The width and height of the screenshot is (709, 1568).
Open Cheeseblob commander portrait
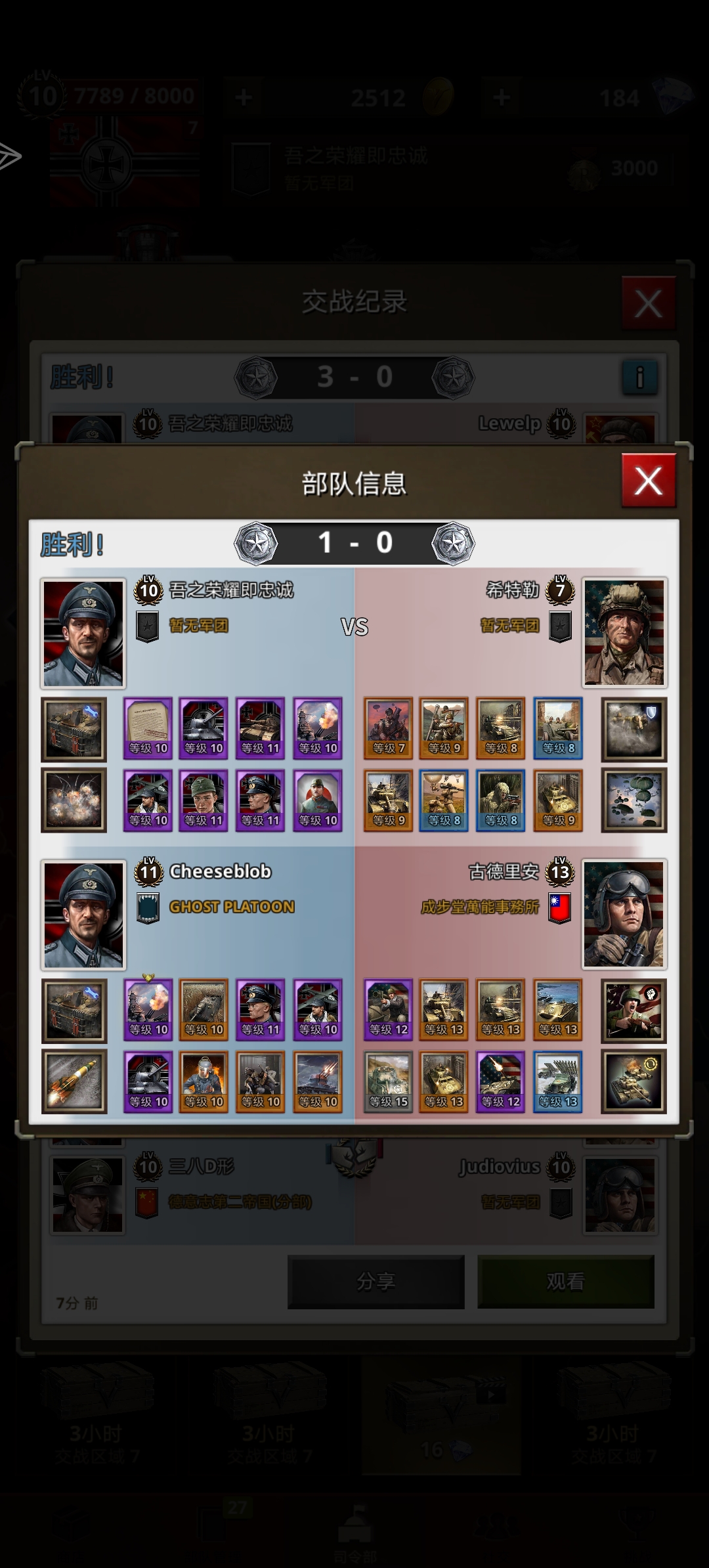83,915
